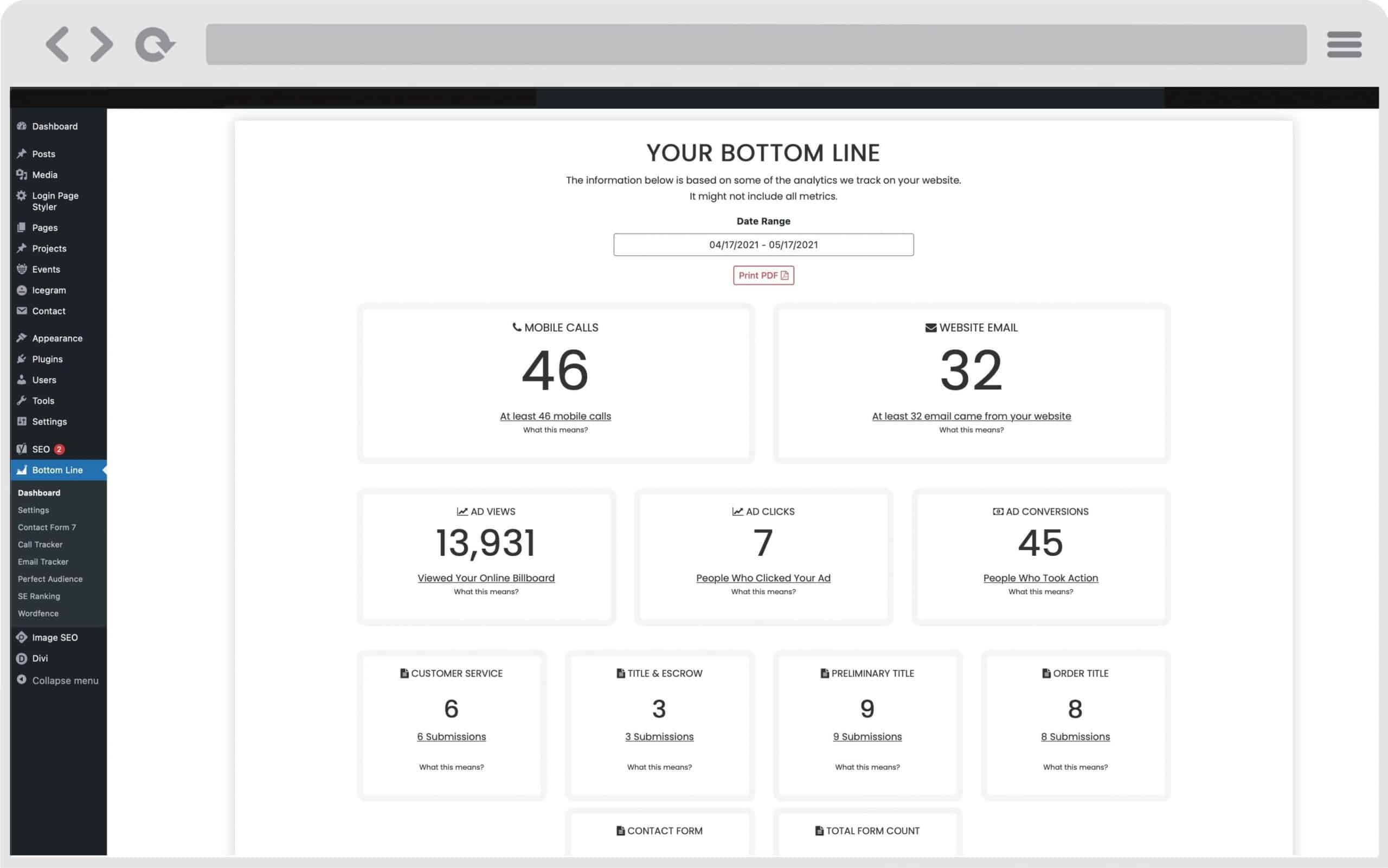The image size is (1388, 868).
Task: Click the Bottom Line chart icon
Action: point(22,470)
